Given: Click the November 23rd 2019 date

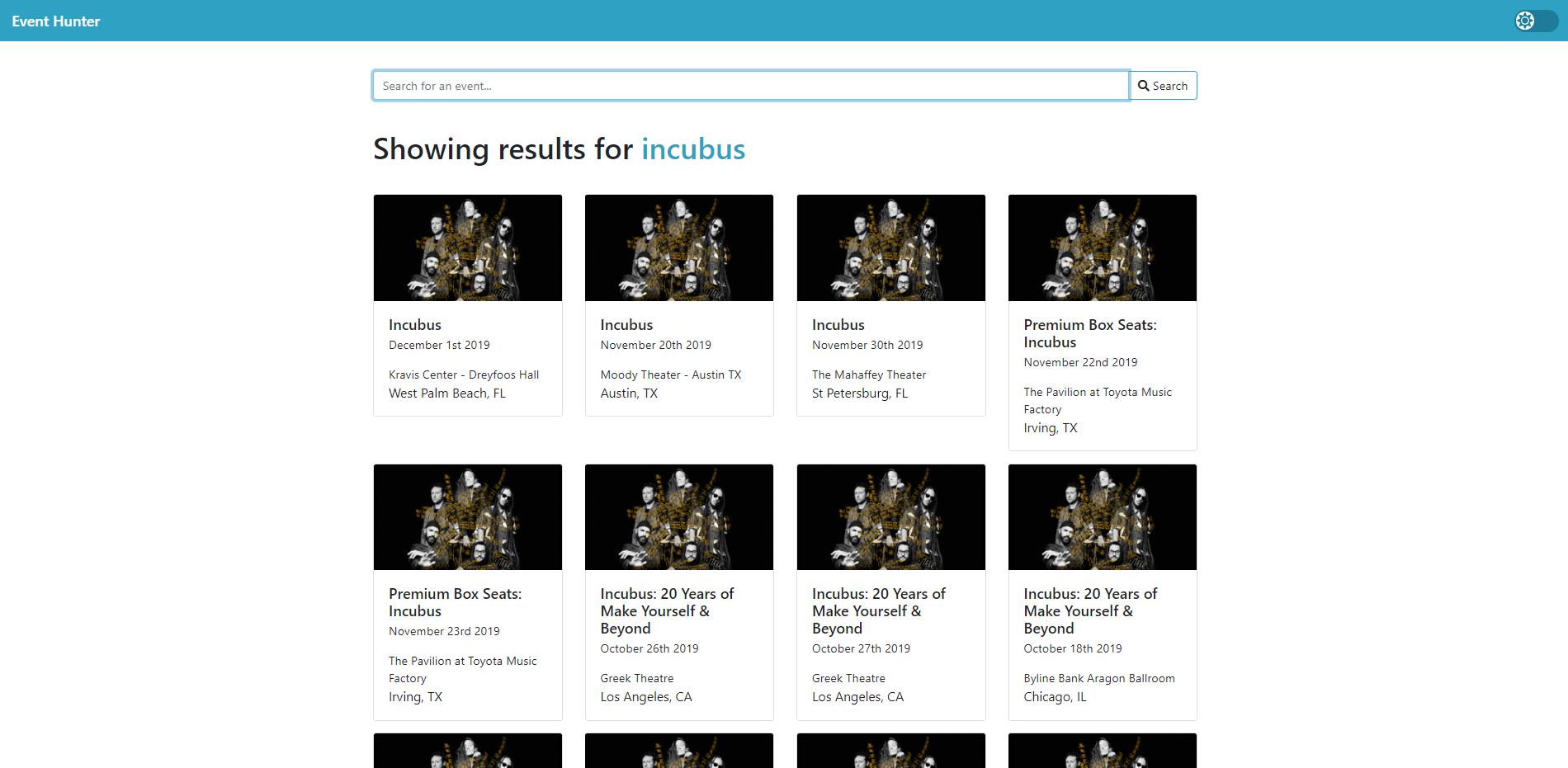Looking at the screenshot, I should [444, 631].
